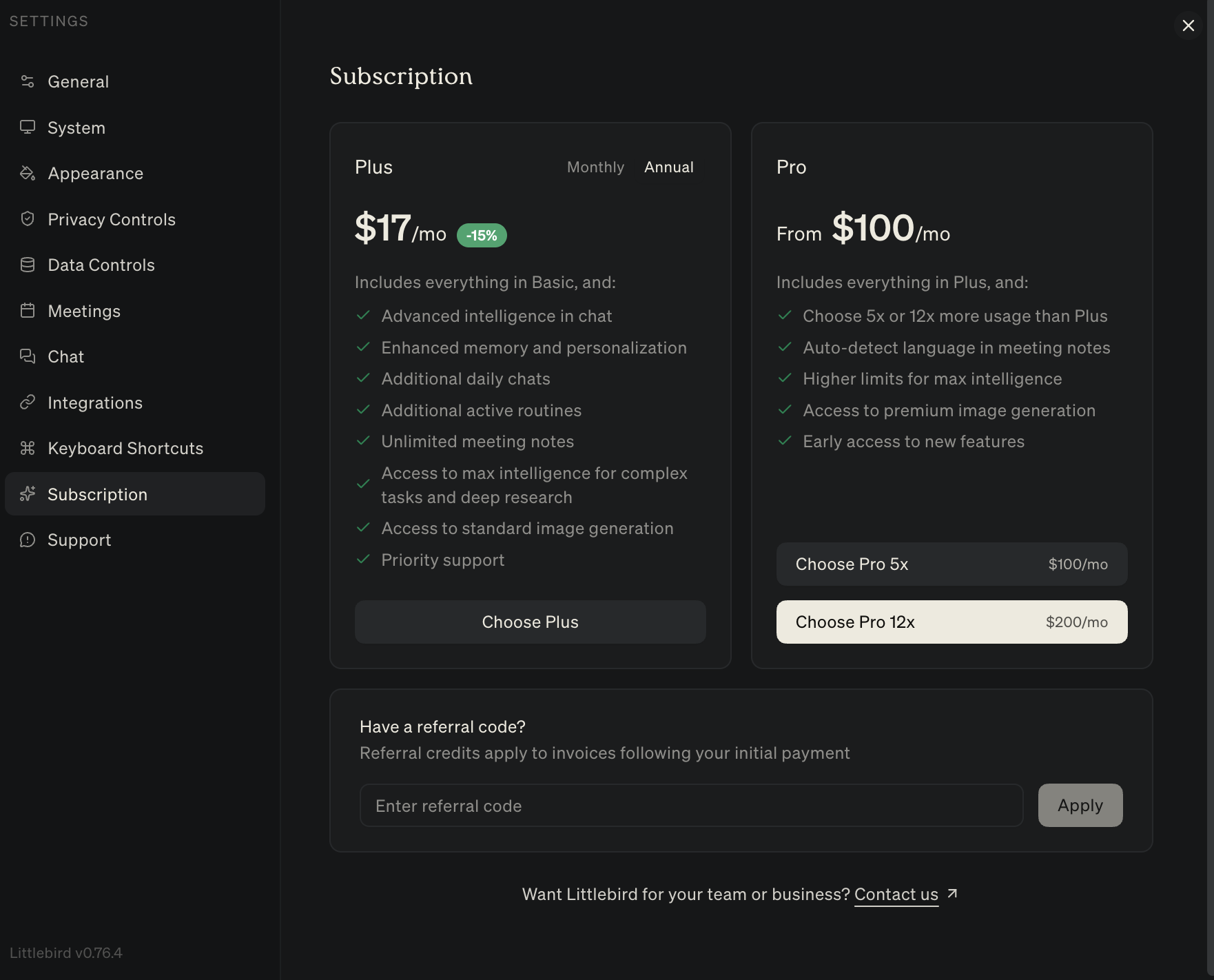Click the Appearance paint bucket icon
The height and width of the screenshot is (980, 1214).
coord(28,173)
